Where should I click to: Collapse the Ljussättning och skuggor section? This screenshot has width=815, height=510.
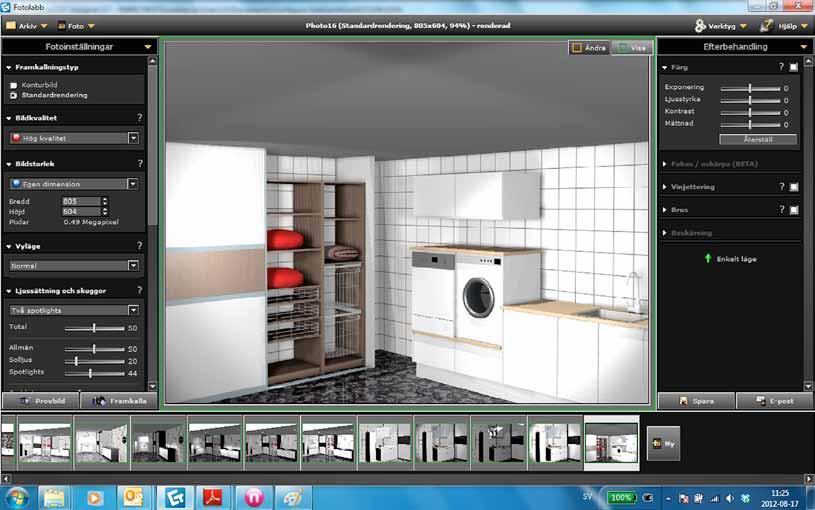[x=9, y=291]
